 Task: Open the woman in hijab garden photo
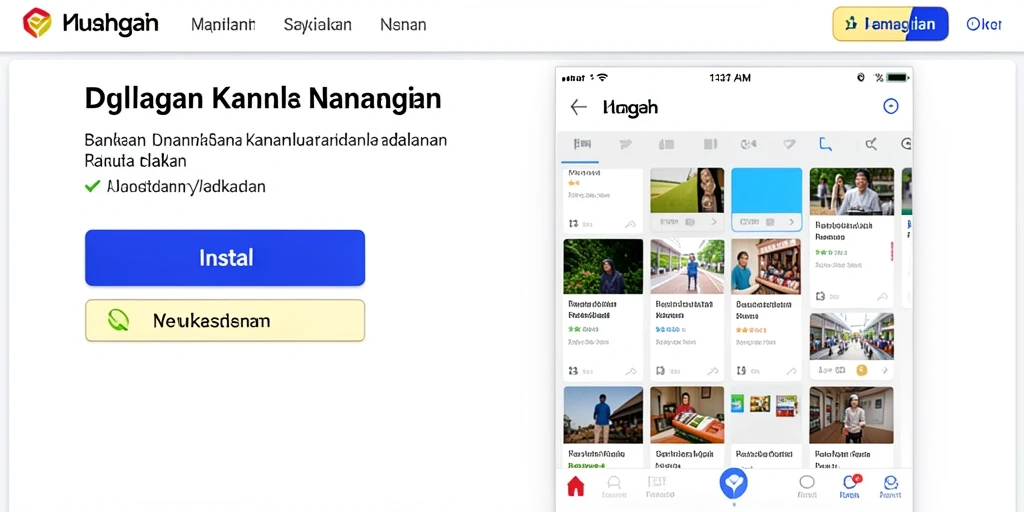point(603,266)
